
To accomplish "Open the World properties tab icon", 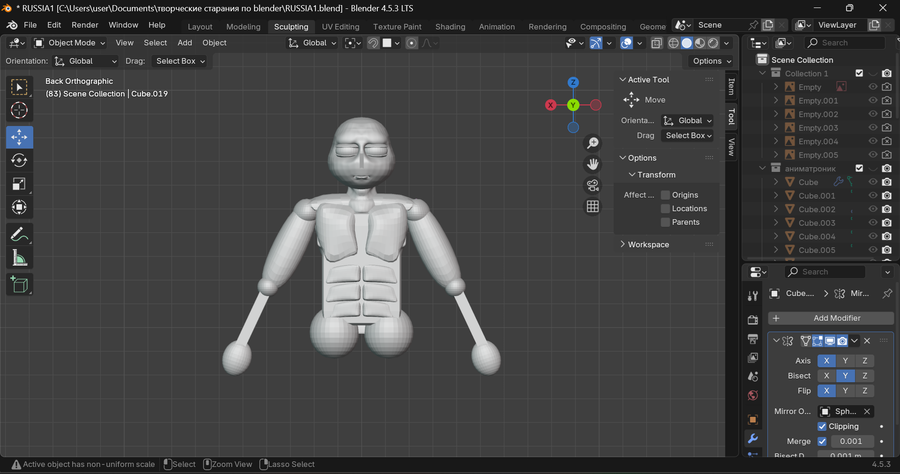I will pos(752,395).
